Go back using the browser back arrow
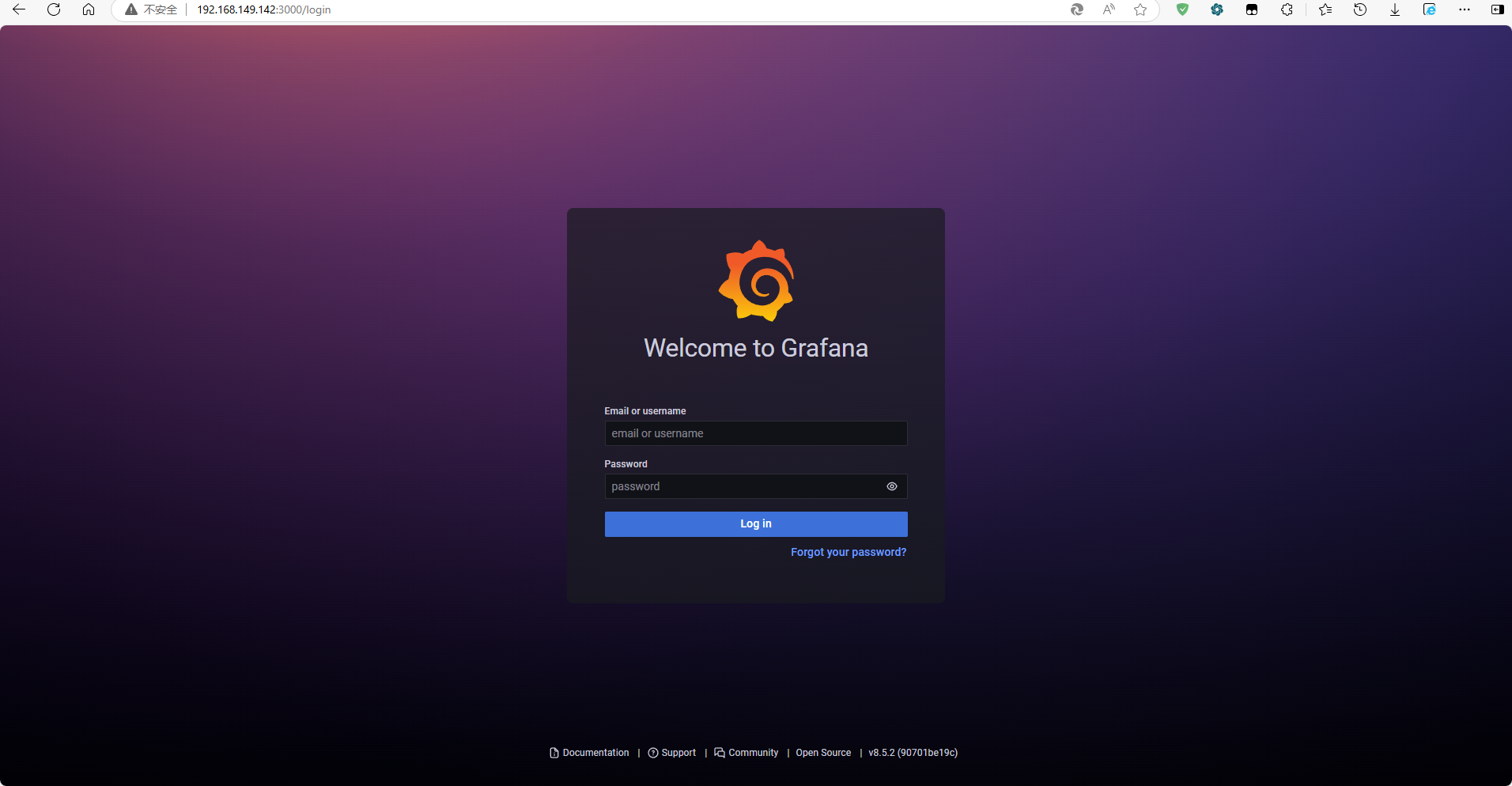Screen dimensions: 1512x786 tap(19, 9)
